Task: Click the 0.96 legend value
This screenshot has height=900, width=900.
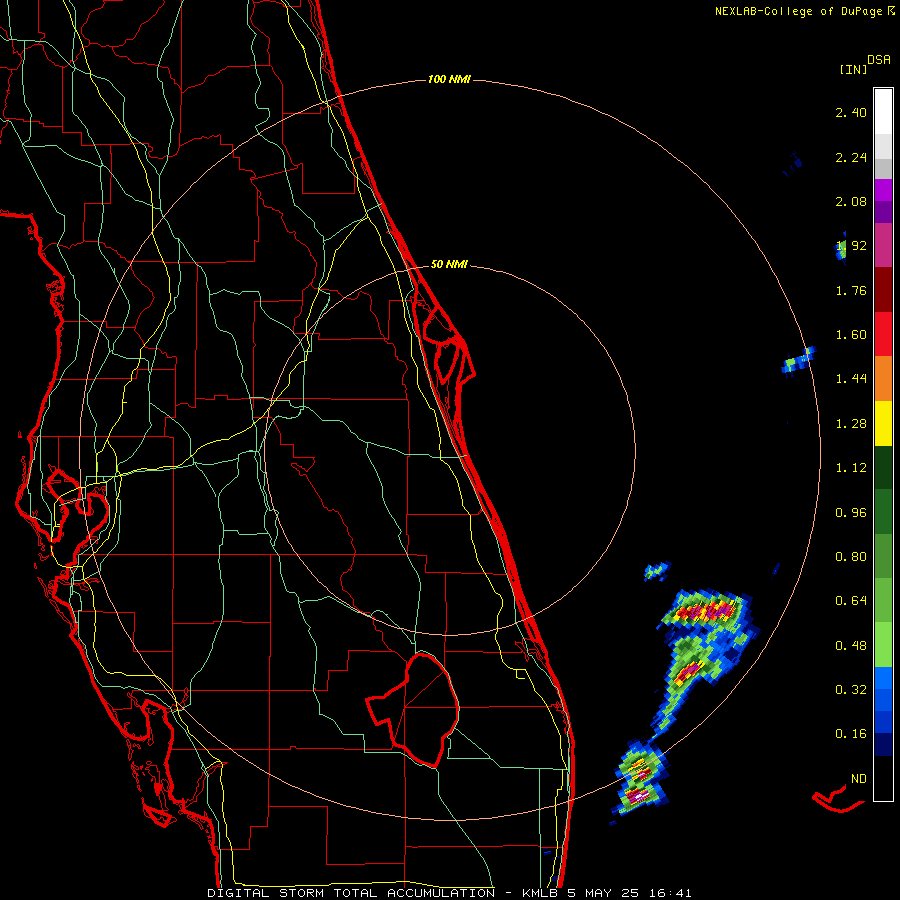Action: click(851, 513)
